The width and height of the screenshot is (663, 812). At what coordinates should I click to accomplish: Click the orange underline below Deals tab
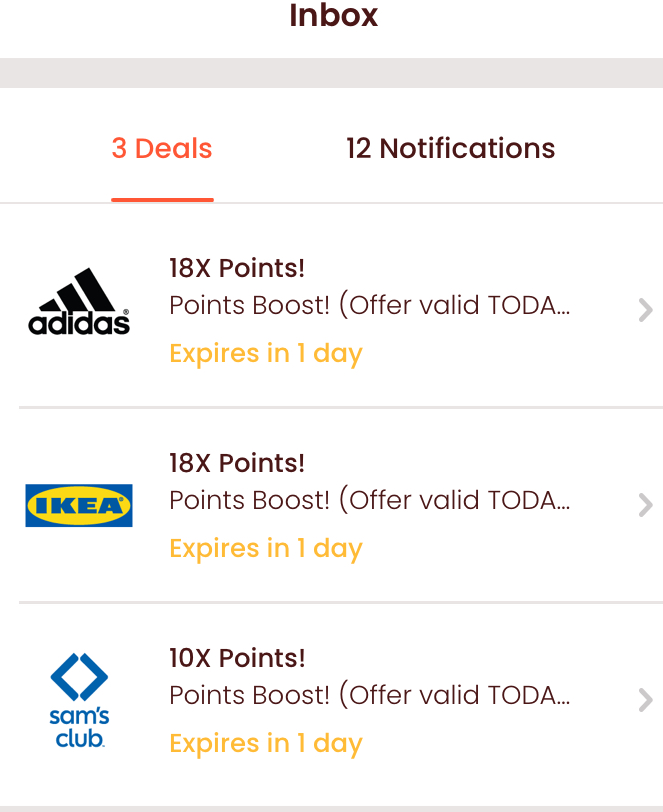[x=162, y=200]
